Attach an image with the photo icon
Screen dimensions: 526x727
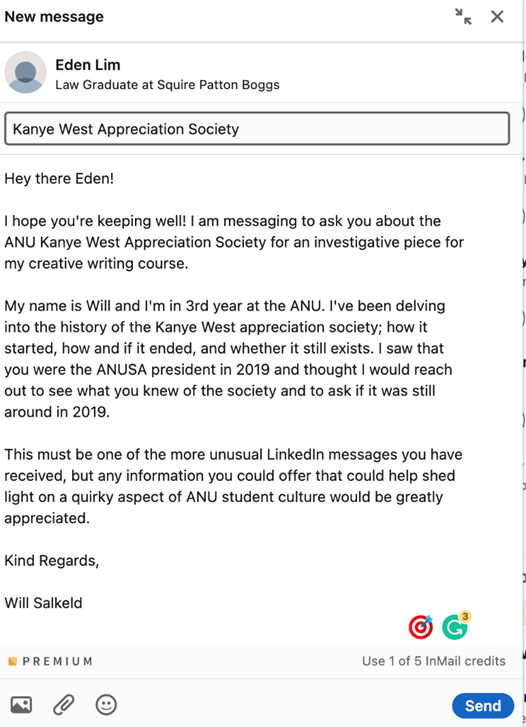[21, 705]
